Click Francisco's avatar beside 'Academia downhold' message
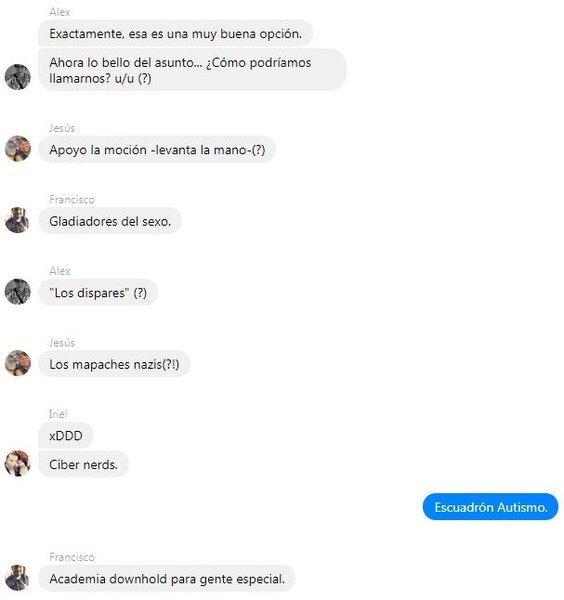 point(18,578)
